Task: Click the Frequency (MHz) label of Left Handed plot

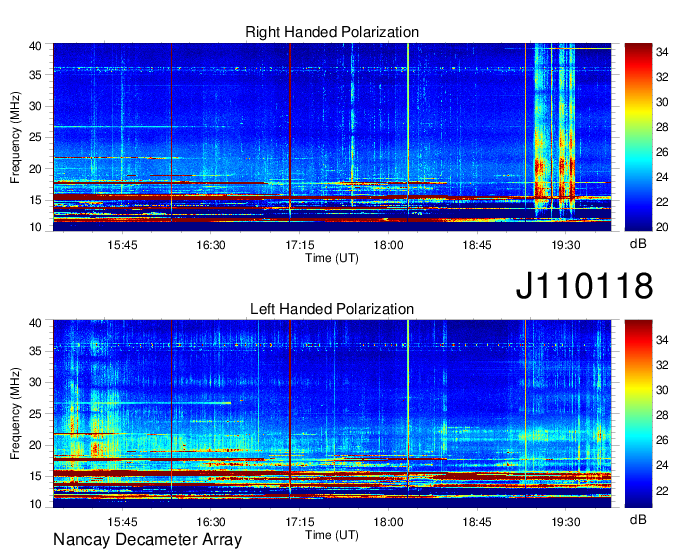Action: pos(15,414)
